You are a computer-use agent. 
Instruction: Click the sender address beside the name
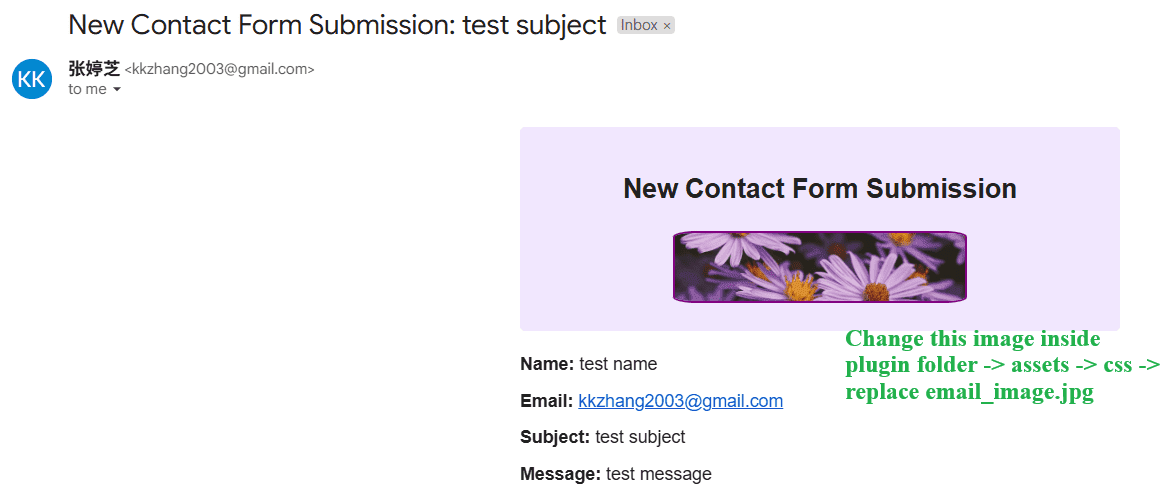[x=219, y=69]
